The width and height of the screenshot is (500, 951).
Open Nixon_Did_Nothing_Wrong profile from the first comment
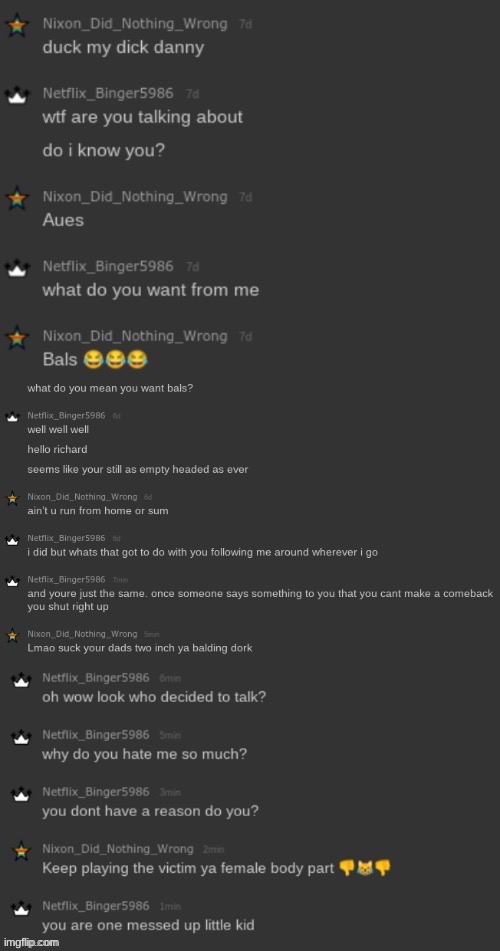[135, 24]
